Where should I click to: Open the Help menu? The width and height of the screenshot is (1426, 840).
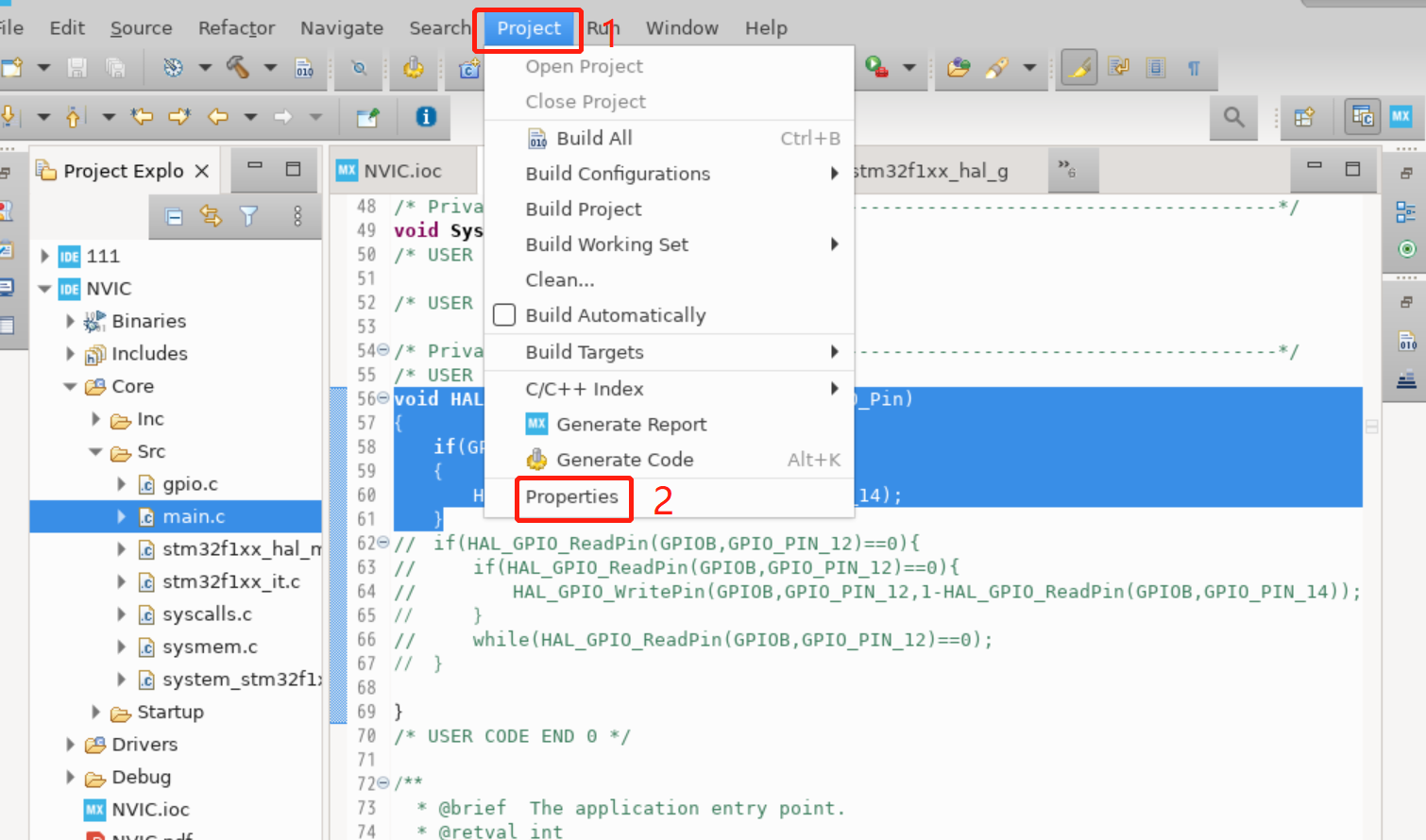point(766,28)
